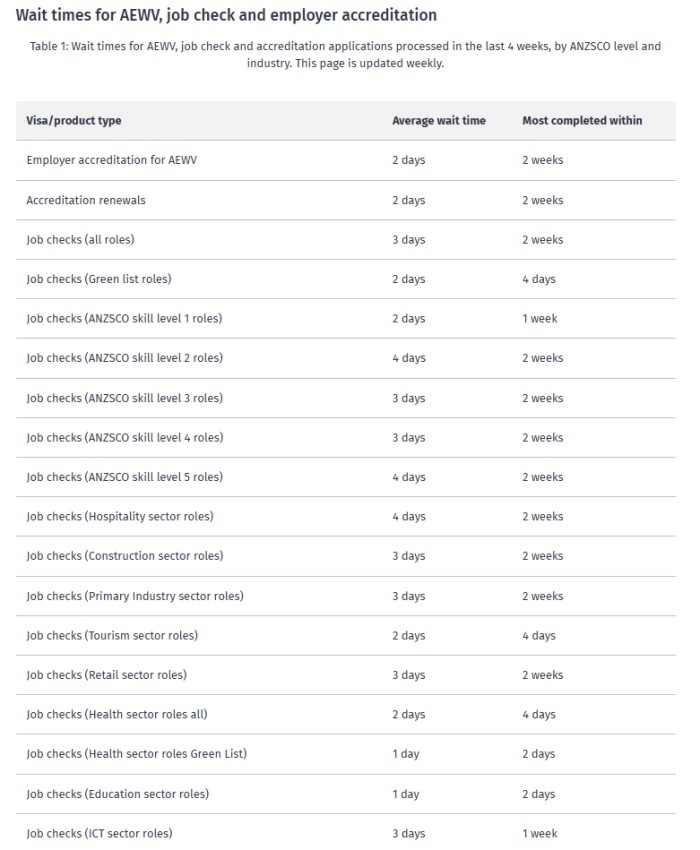Select the Retail sector roles row label
Viewport: 700px width, 850px height.
[x=106, y=675]
